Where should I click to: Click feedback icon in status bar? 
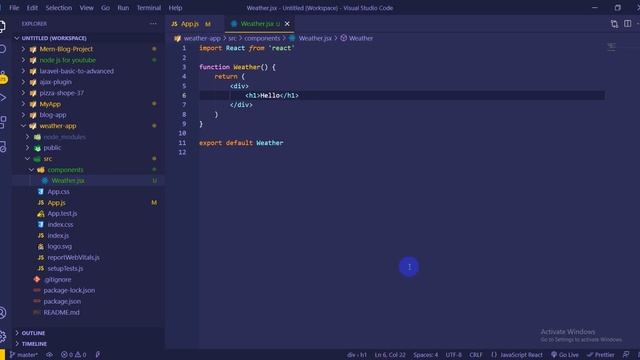(x=626, y=355)
